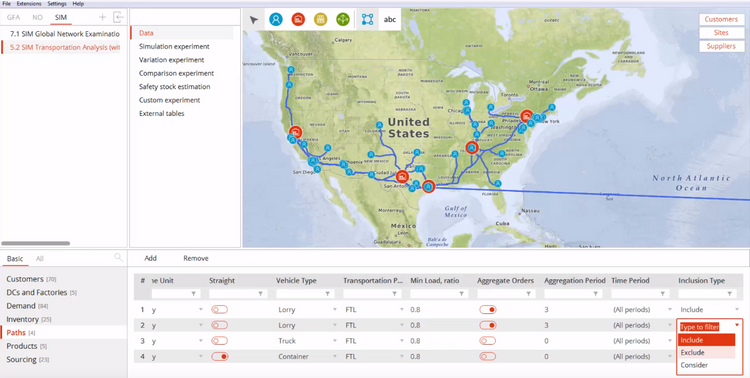Viewport: 750px width, 378px height.
Task: Open the Help menu
Action: pos(78,3)
